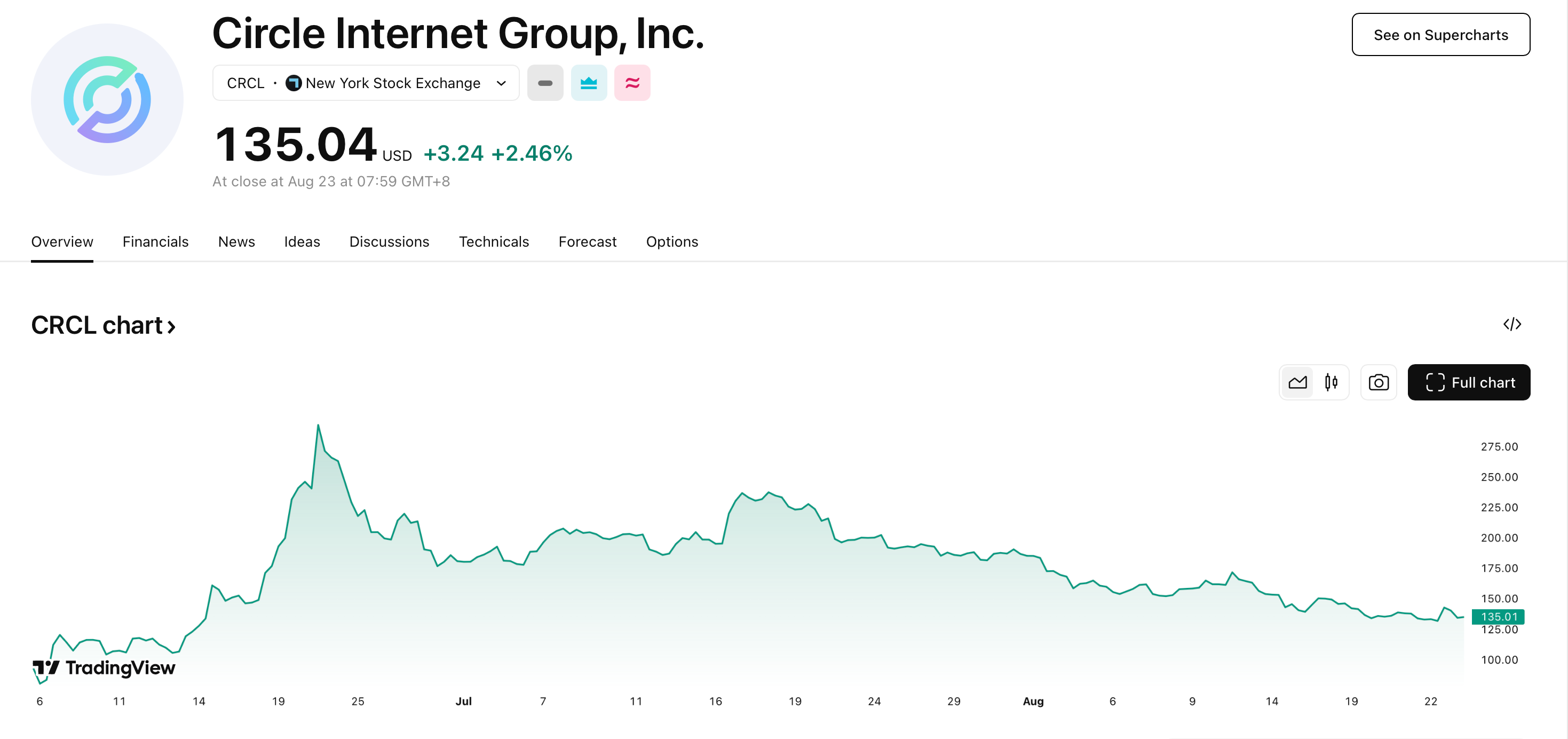Click the gray dash badge icon
This screenshot has width=1568, height=739.
click(x=545, y=83)
